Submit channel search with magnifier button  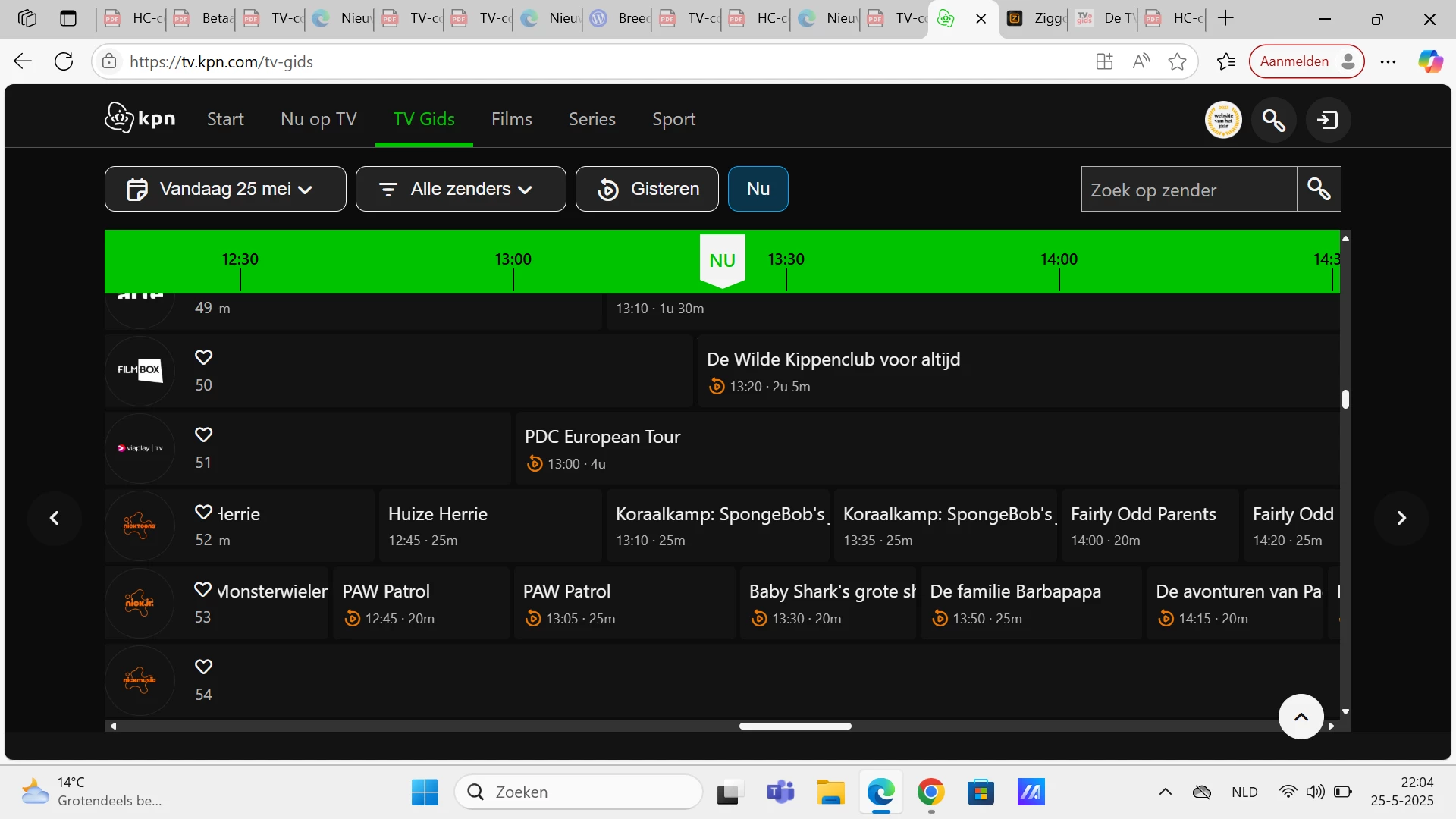tap(1319, 189)
